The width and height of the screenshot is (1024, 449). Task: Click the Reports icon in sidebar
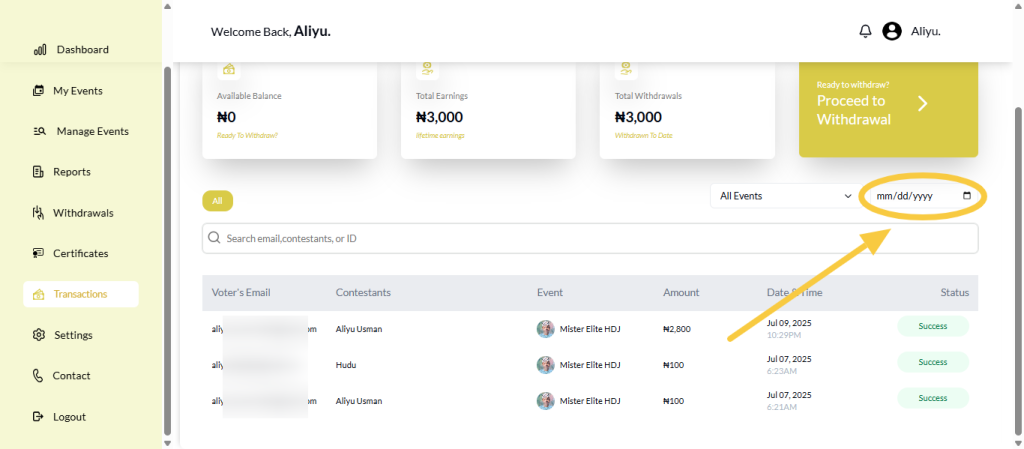coord(38,172)
